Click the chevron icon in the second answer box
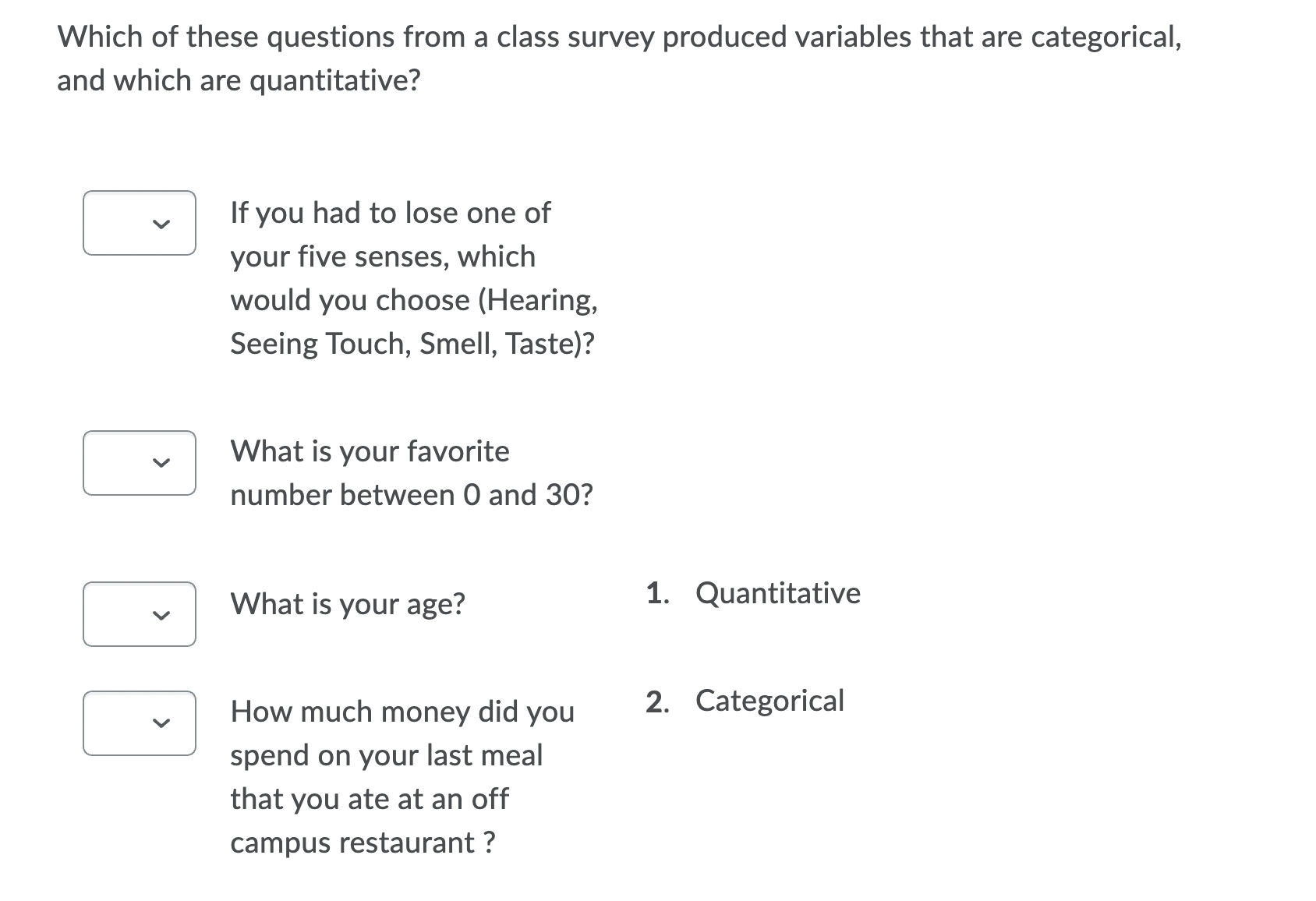Image resolution: width=1316 pixels, height=901 pixels. click(x=160, y=464)
